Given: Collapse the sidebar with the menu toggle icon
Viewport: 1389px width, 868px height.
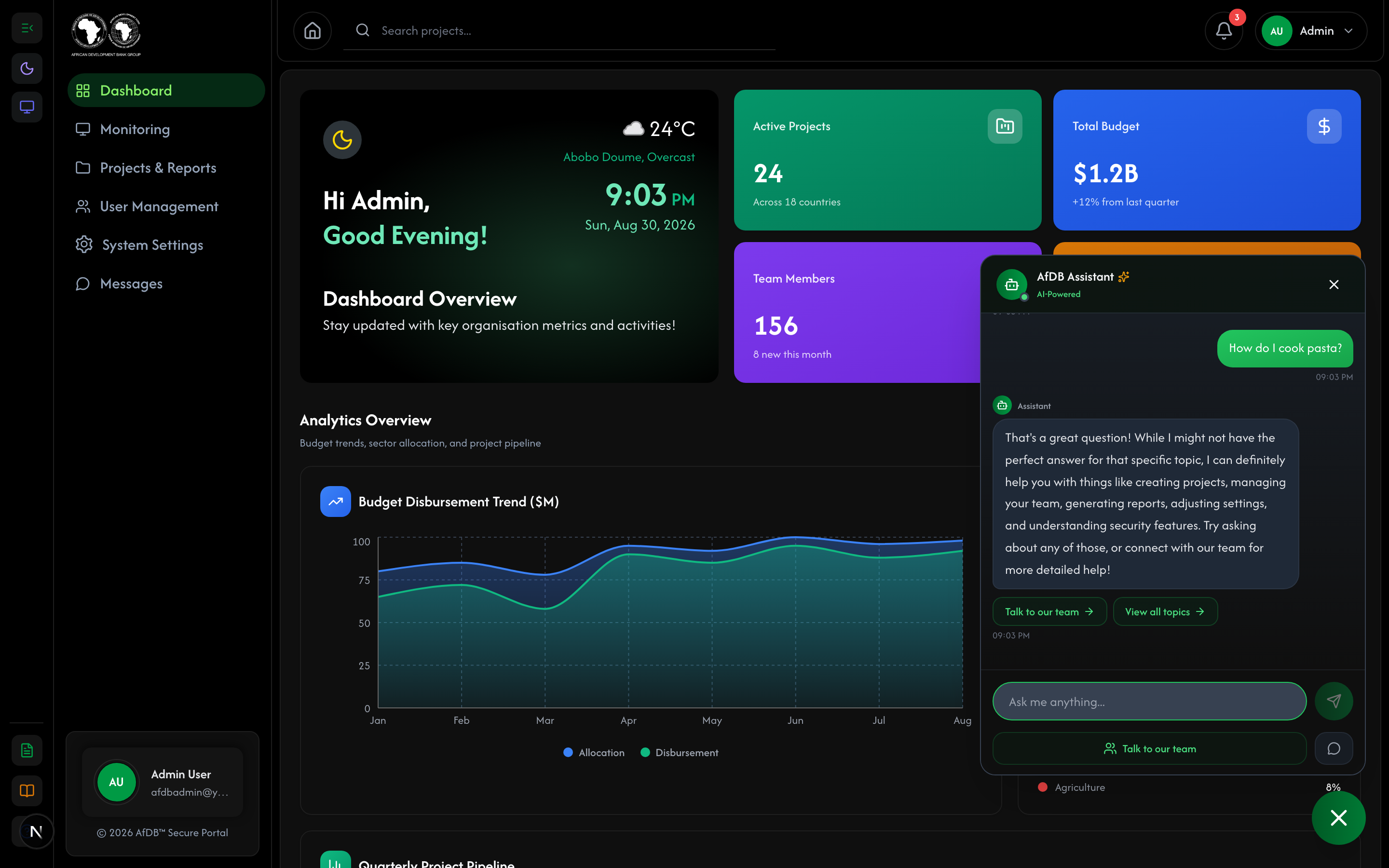Looking at the screenshot, I should [27, 27].
